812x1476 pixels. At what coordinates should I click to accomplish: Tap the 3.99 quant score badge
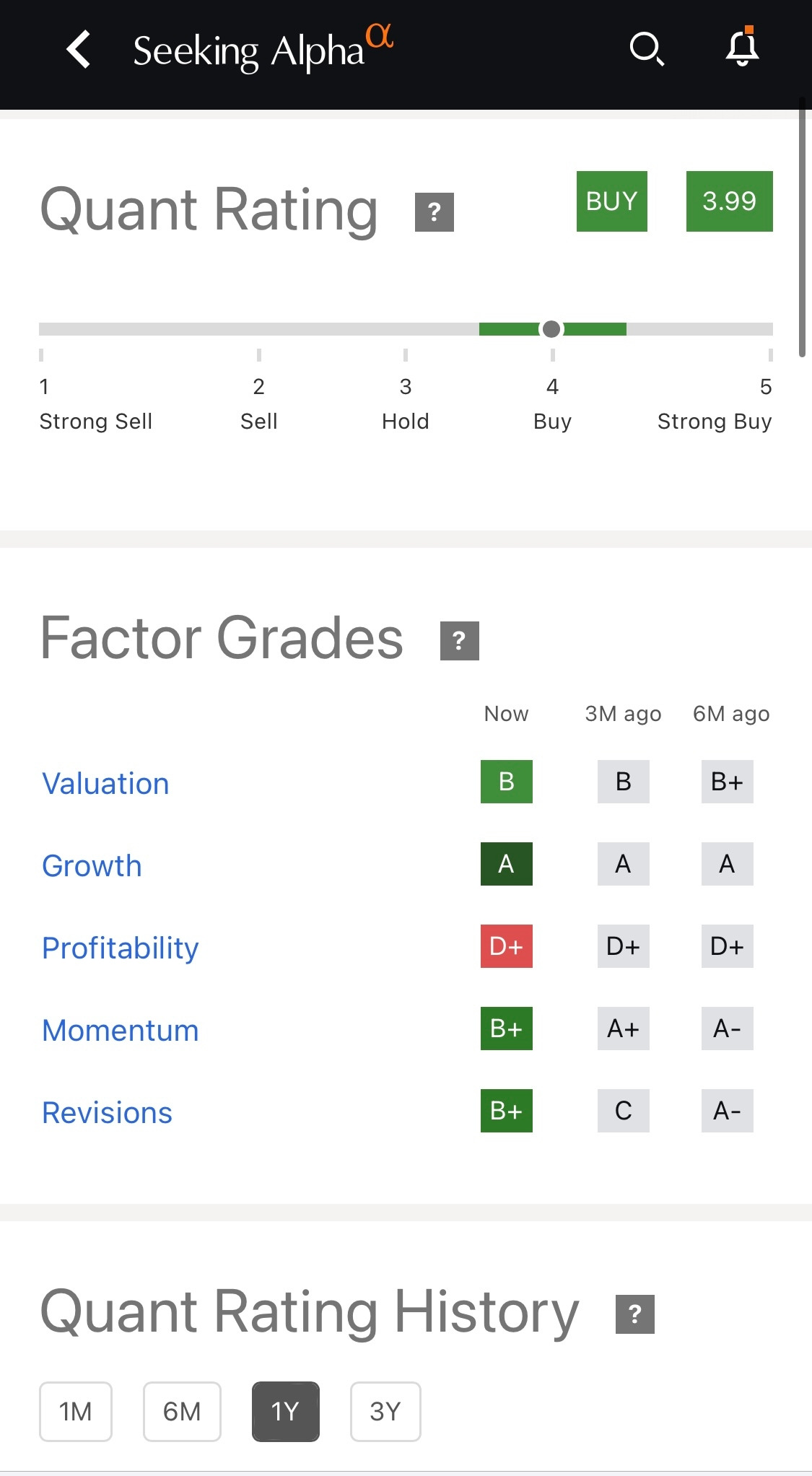pyautogui.click(x=729, y=201)
